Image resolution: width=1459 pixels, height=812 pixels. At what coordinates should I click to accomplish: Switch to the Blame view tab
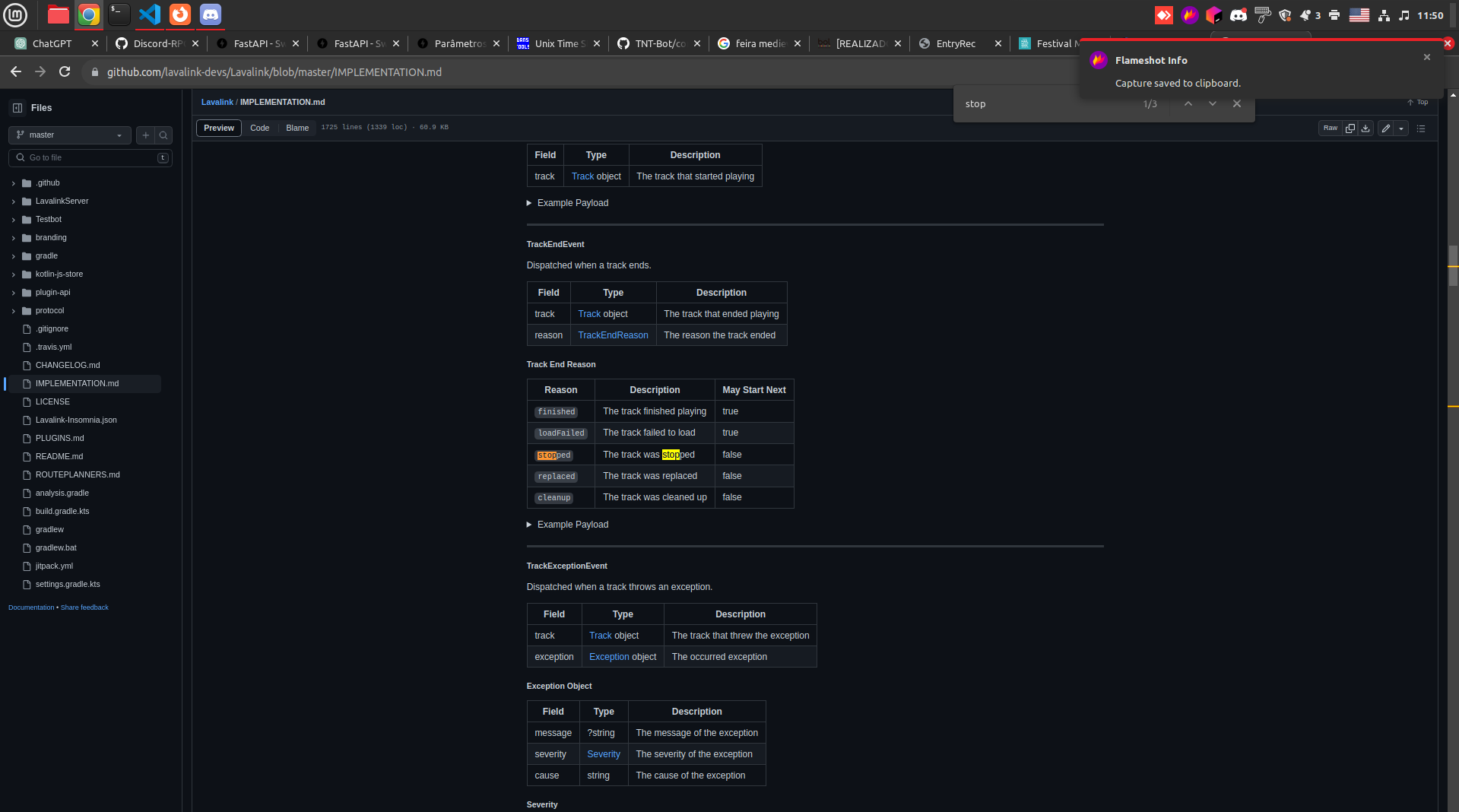point(297,128)
